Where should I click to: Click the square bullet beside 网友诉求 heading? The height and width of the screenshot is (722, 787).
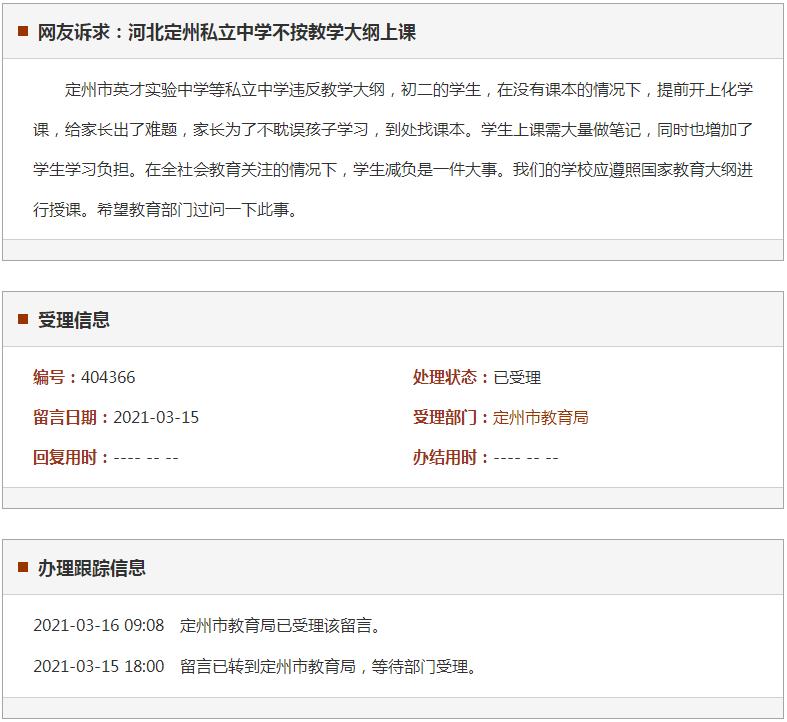23,32
